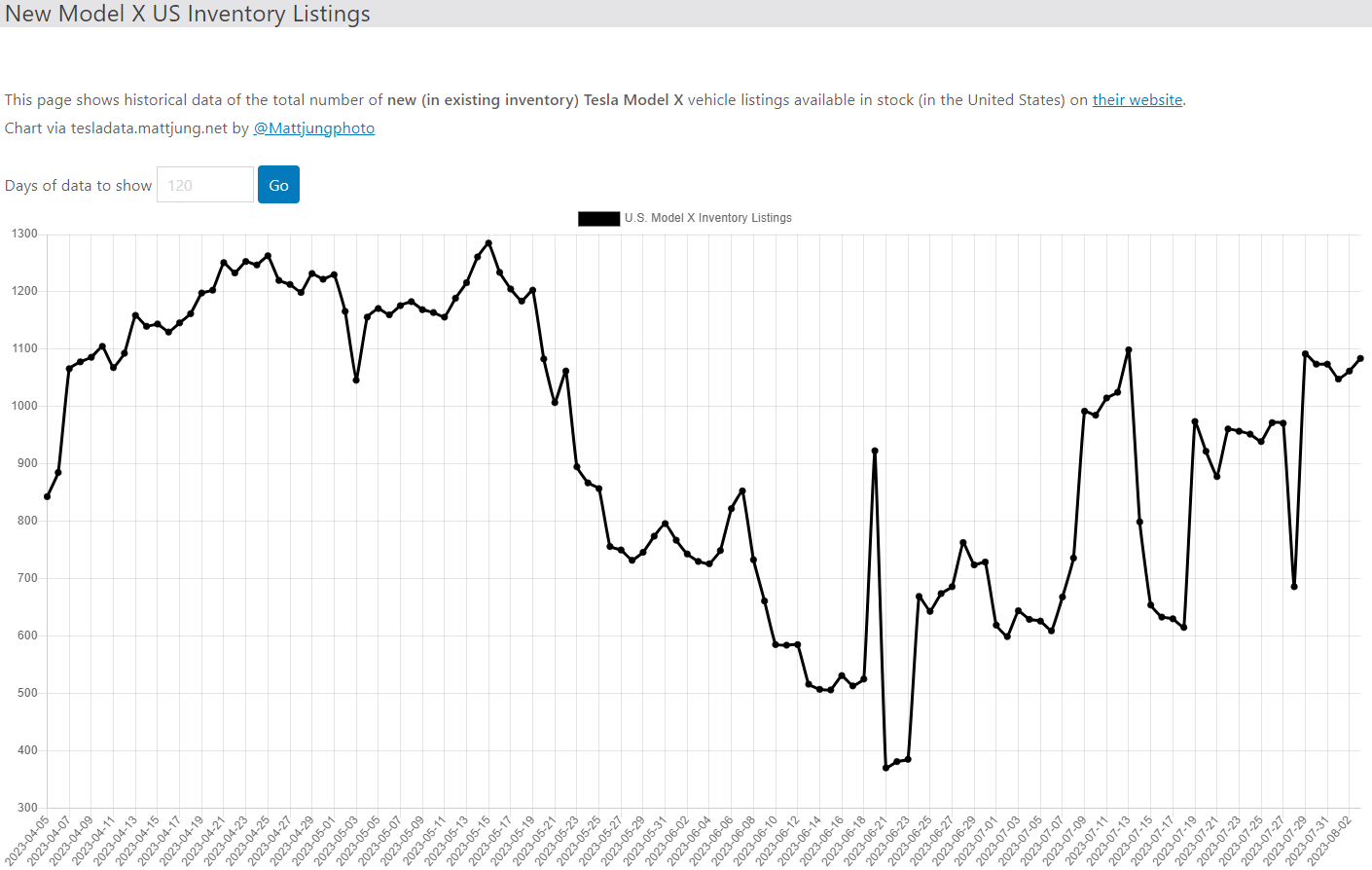1372x870 pixels.
Task: Click the 2023-07-01 x-axis date label
Action: tap(976, 841)
